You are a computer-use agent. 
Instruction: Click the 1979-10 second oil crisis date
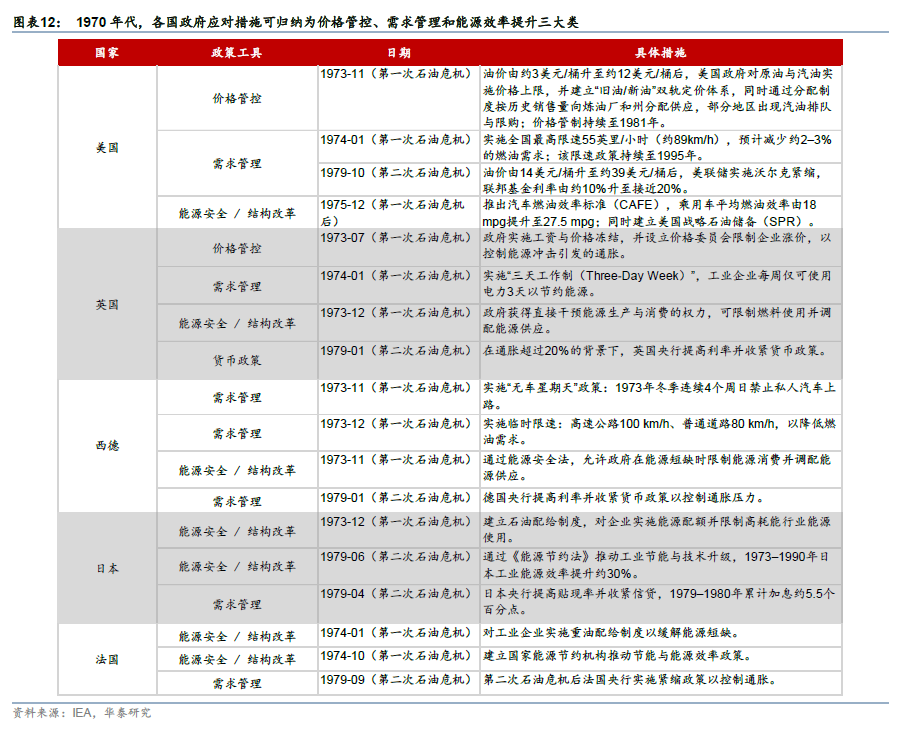coord(397,172)
